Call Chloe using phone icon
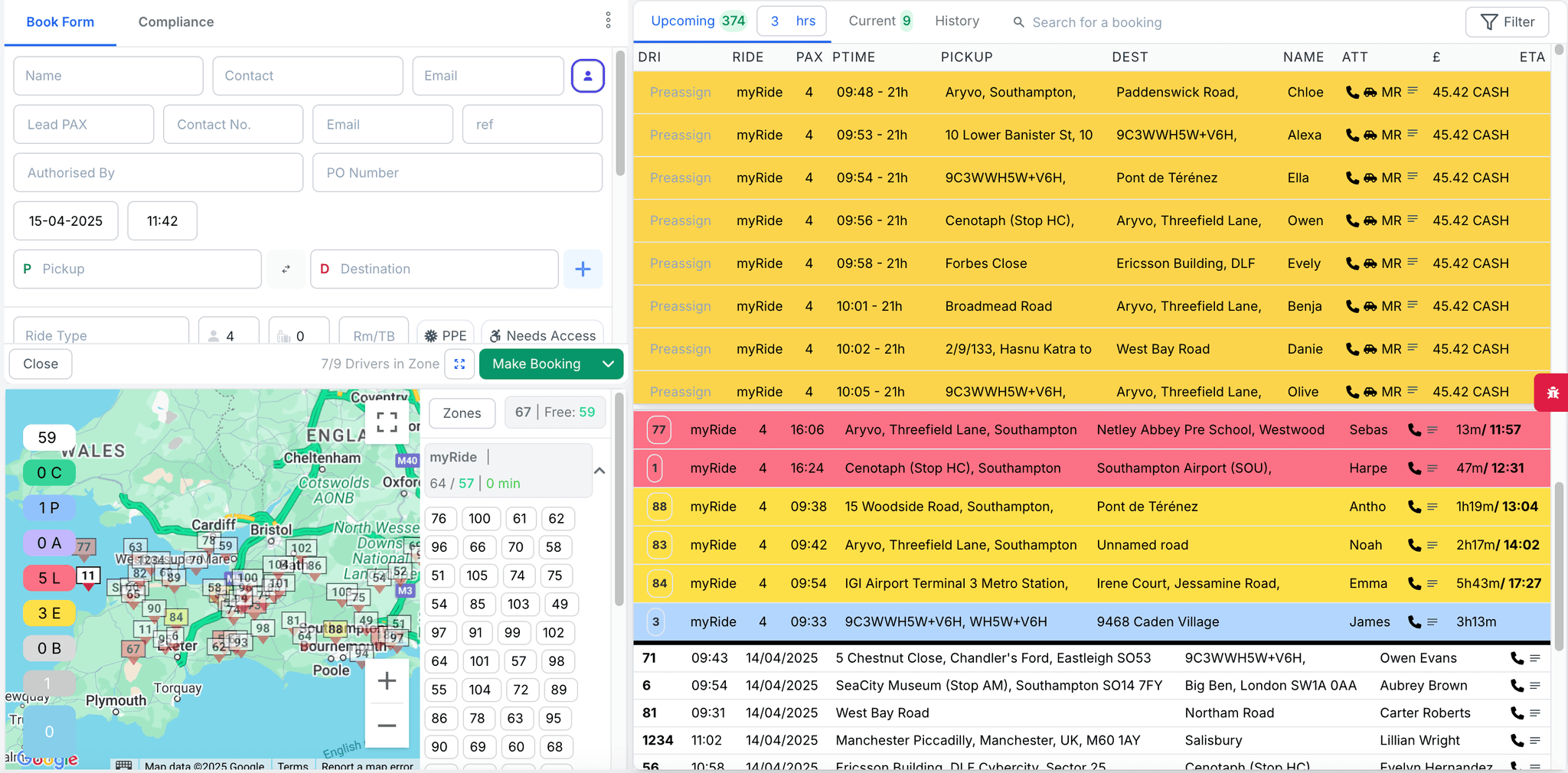Viewport: 1568px width, 773px height. [1351, 93]
